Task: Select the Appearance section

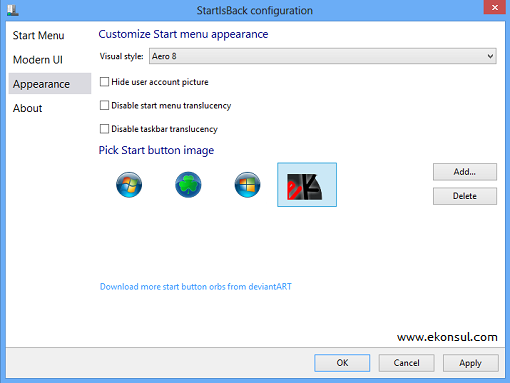Action: point(50,84)
